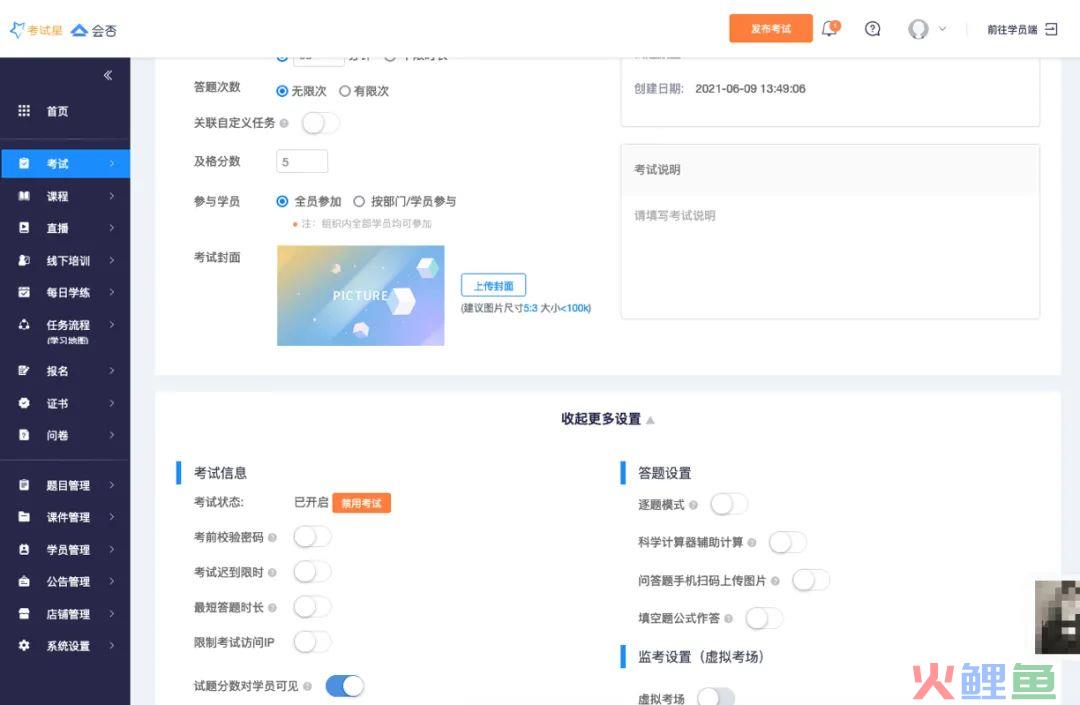The image size is (1080, 705).
Task: Expand 线下培训 menu chevron
Action: (112, 260)
